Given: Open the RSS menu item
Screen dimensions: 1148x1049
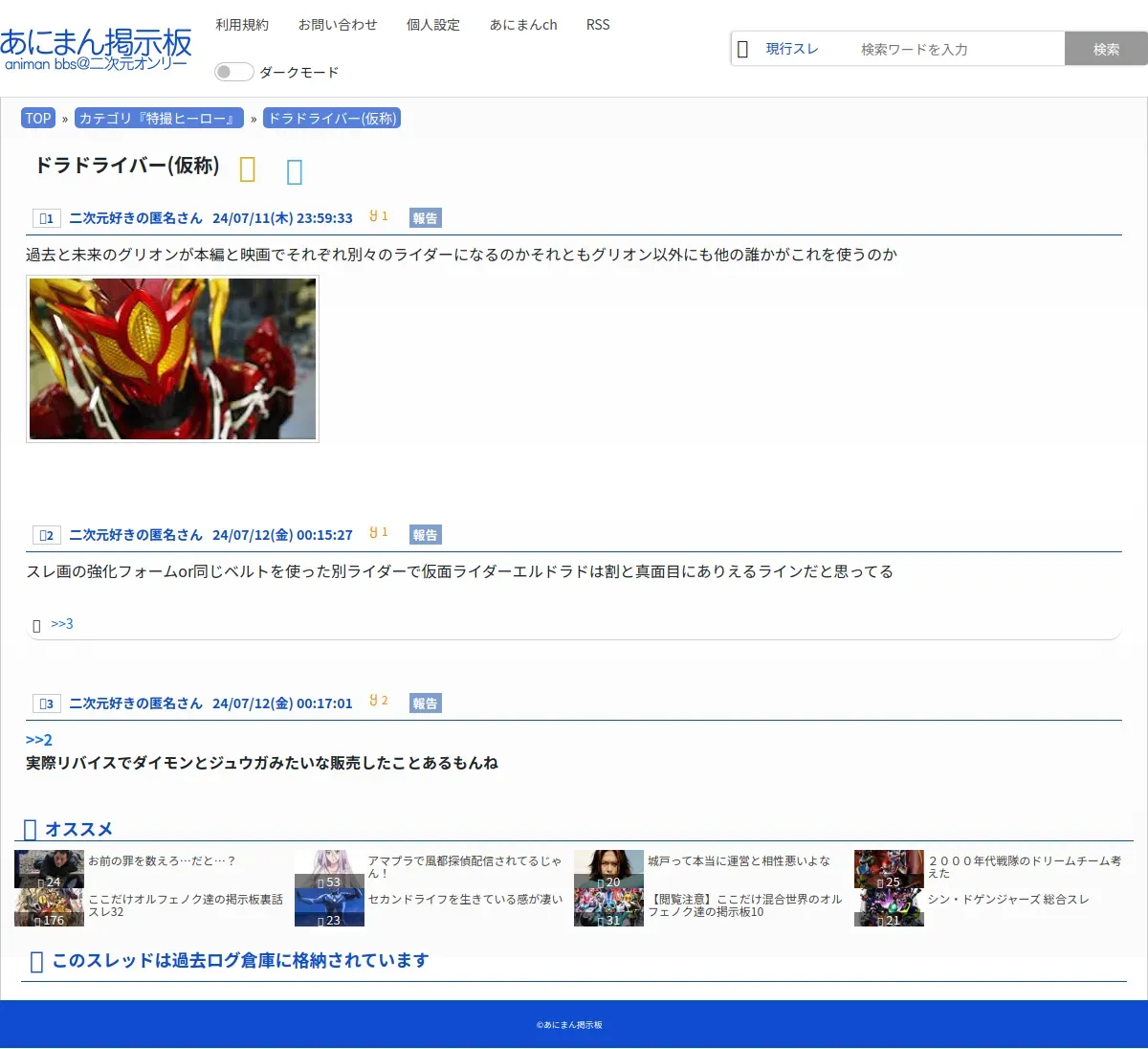Looking at the screenshot, I should [598, 25].
